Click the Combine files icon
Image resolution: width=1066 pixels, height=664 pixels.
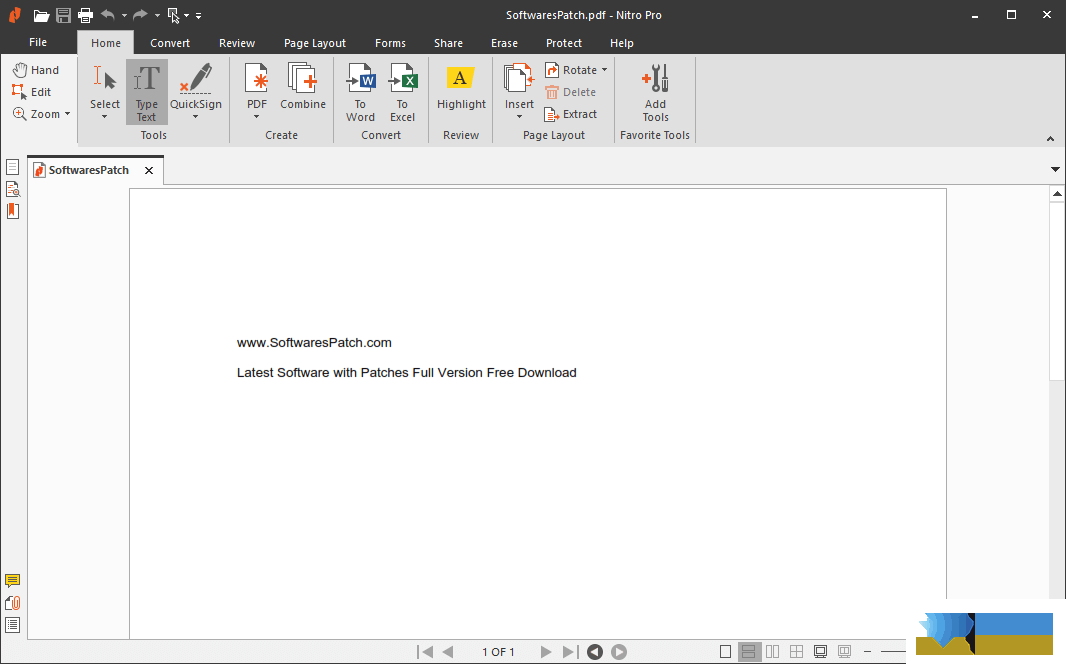click(303, 86)
